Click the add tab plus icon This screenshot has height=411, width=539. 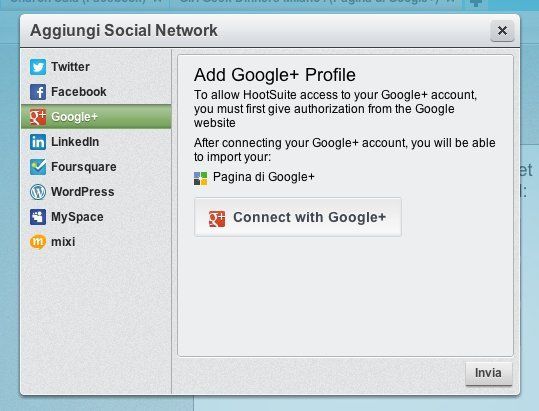(x=476, y=3)
